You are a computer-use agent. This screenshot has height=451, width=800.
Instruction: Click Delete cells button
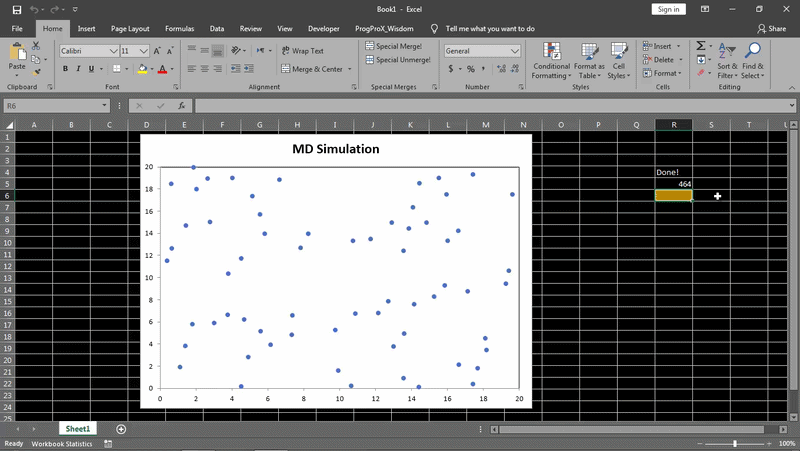(x=659, y=60)
